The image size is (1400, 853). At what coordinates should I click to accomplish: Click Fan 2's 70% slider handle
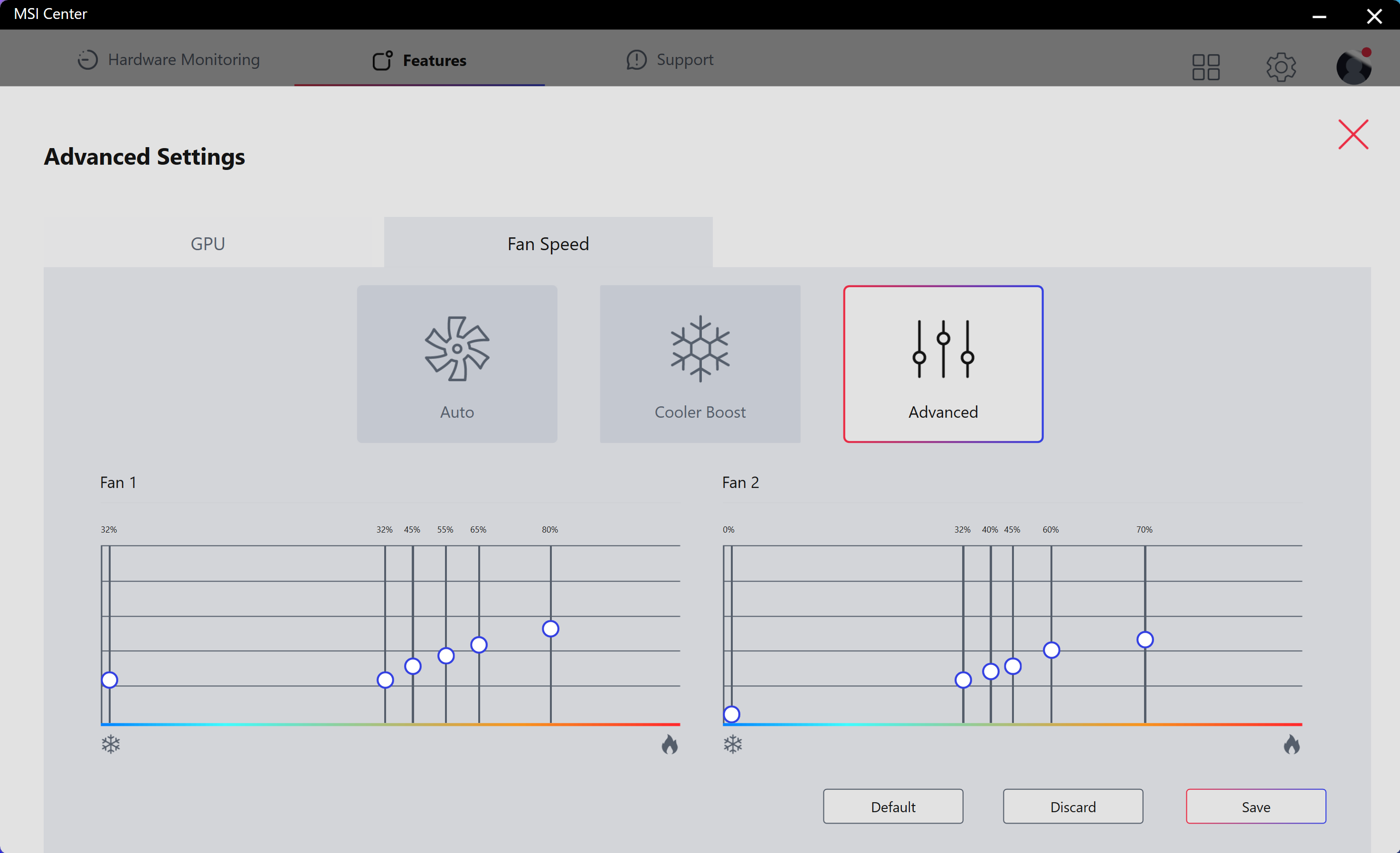coord(1145,639)
